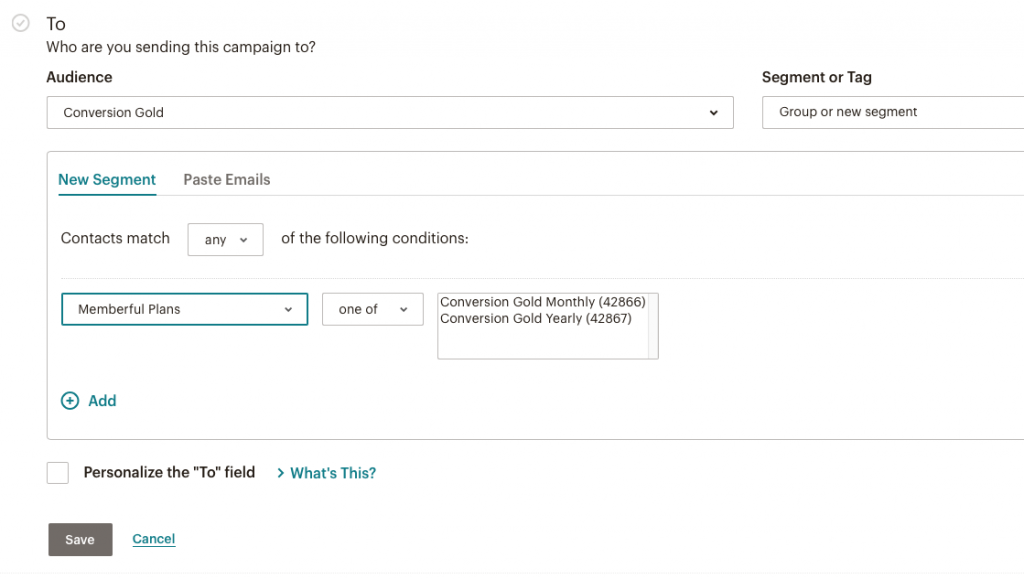
Task: Open the What's This? help link
Action: tap(333, 473)
